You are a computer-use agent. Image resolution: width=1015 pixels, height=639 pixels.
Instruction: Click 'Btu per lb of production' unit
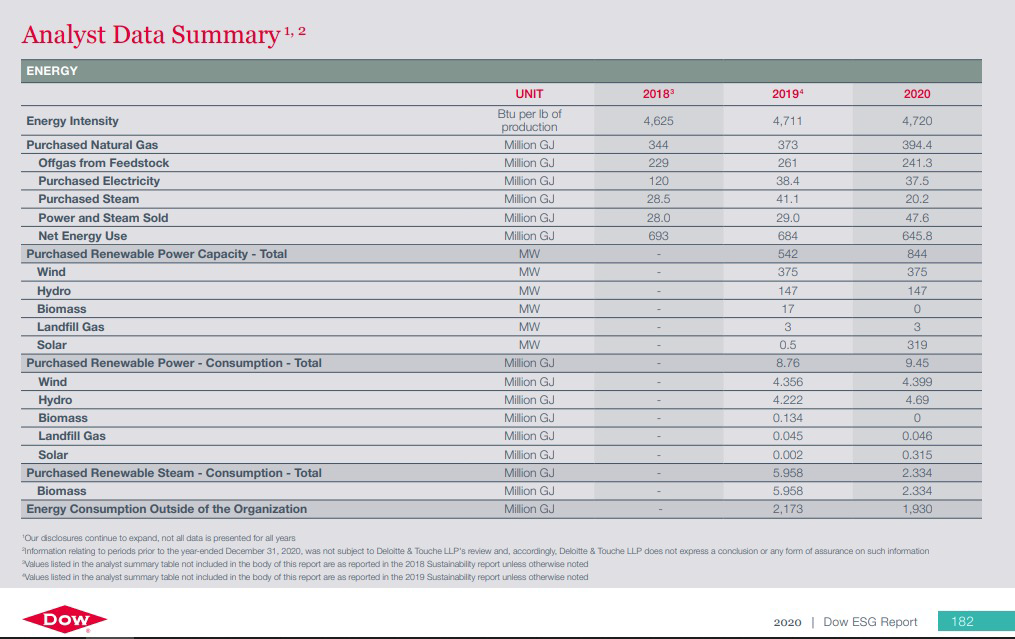tap(529, 120)
